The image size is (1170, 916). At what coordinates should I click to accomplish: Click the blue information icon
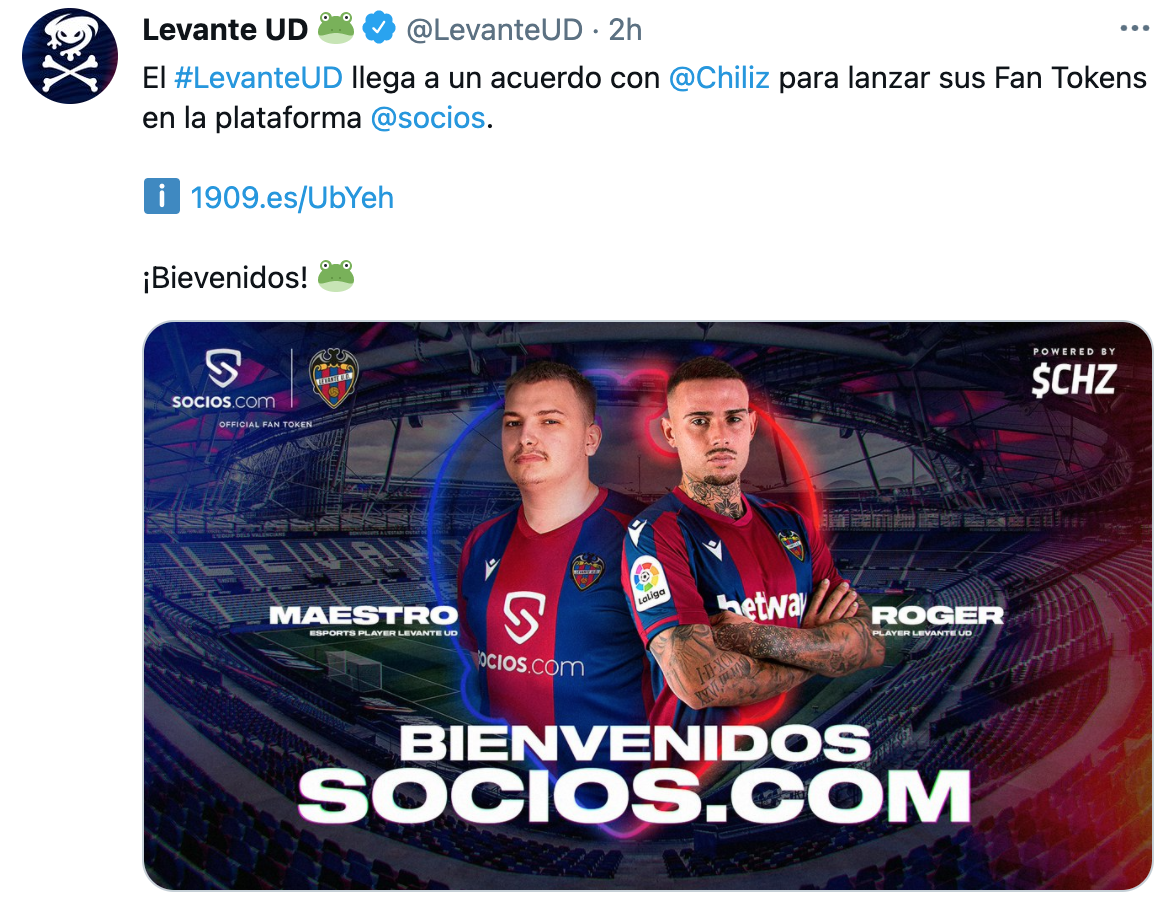point(162,197)
